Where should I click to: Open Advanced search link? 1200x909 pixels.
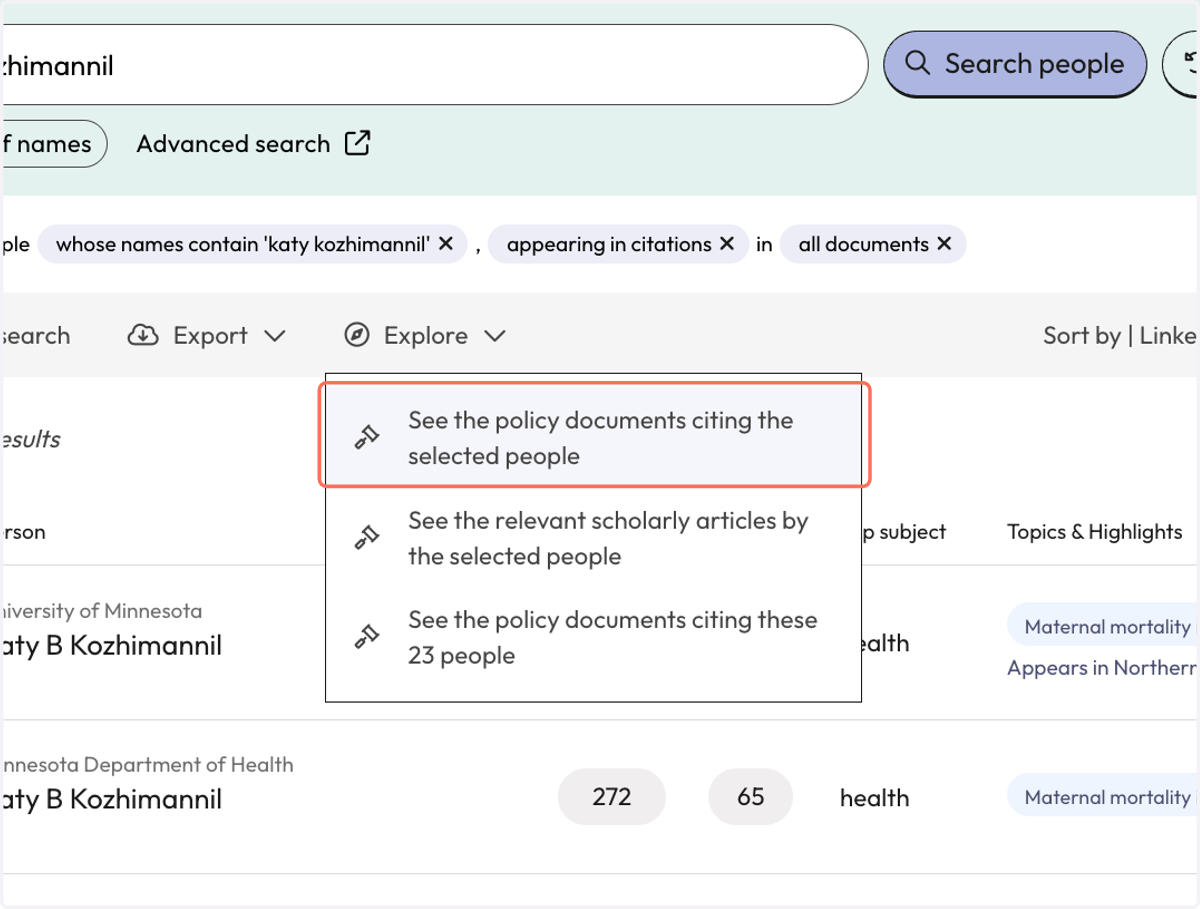click(x=253, y=144)
